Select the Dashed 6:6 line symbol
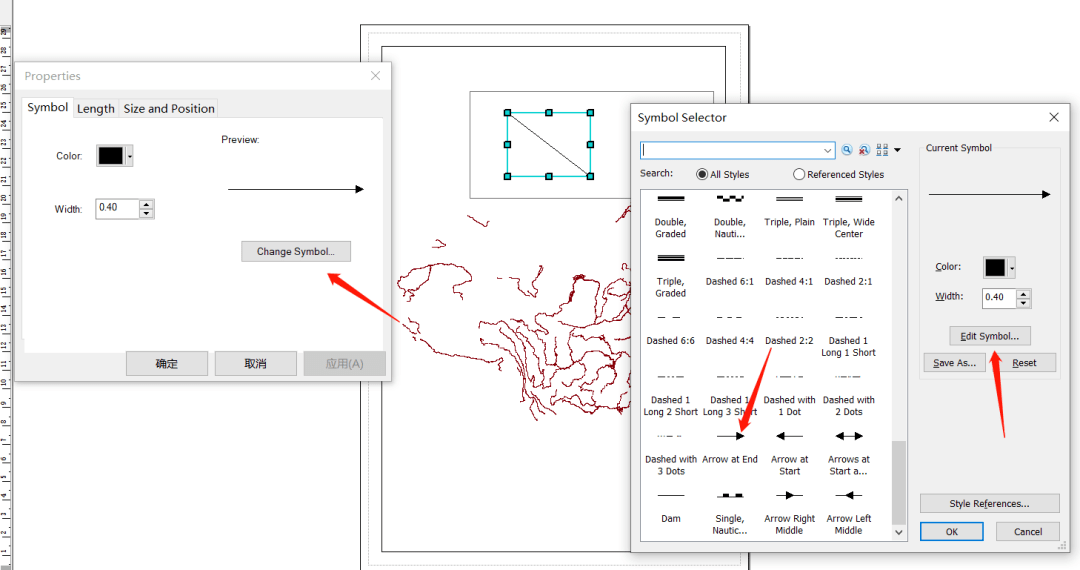Screen dimensions: 1080x570 (670, 329)
